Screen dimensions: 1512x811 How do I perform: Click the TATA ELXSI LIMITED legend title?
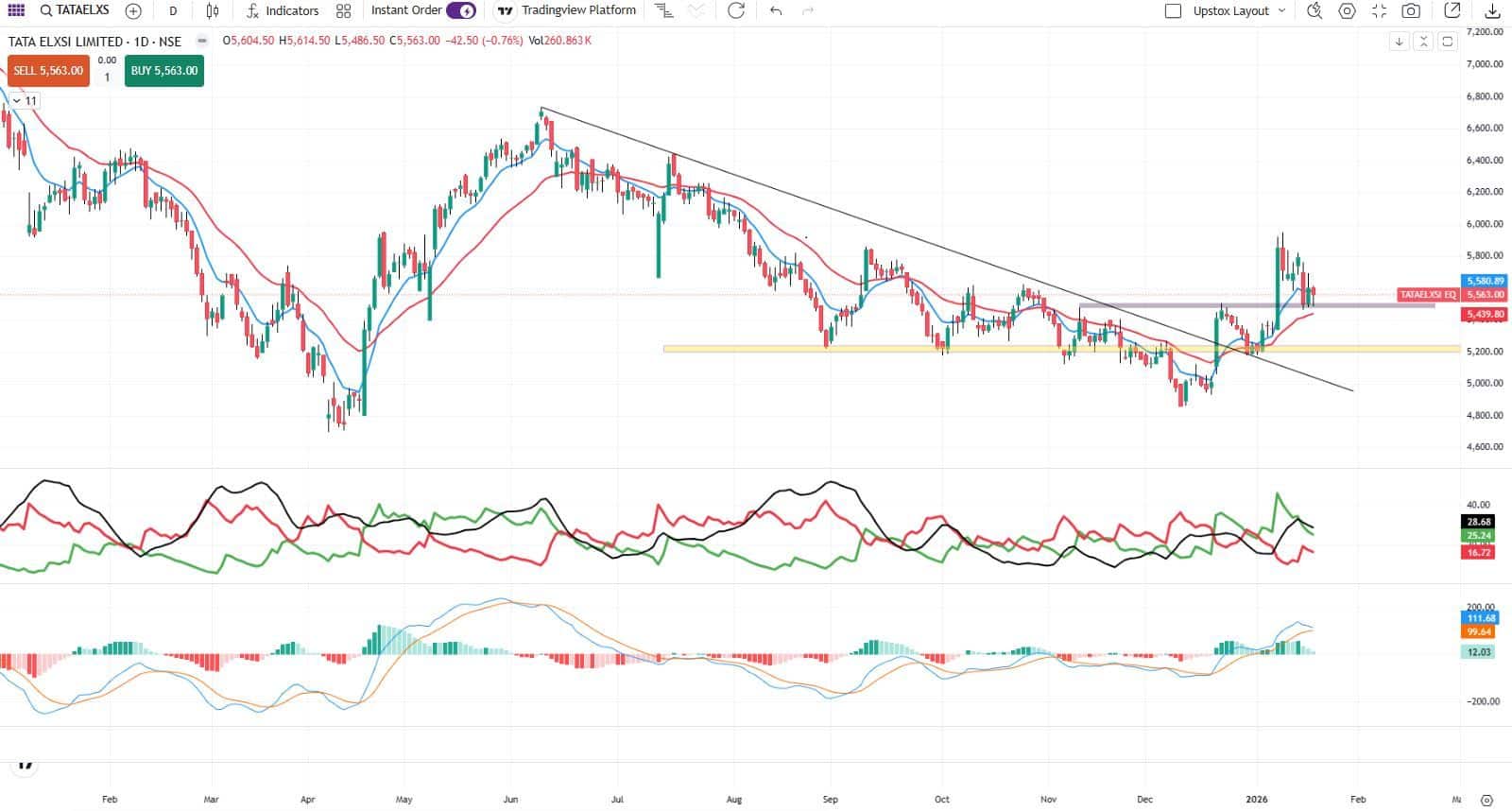(65, 42)
